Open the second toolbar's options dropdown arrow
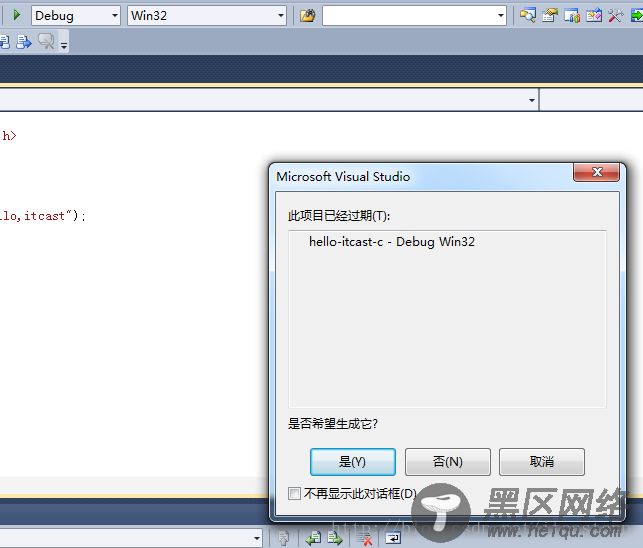This screenshot has width=643, height=548. (64, 45)
